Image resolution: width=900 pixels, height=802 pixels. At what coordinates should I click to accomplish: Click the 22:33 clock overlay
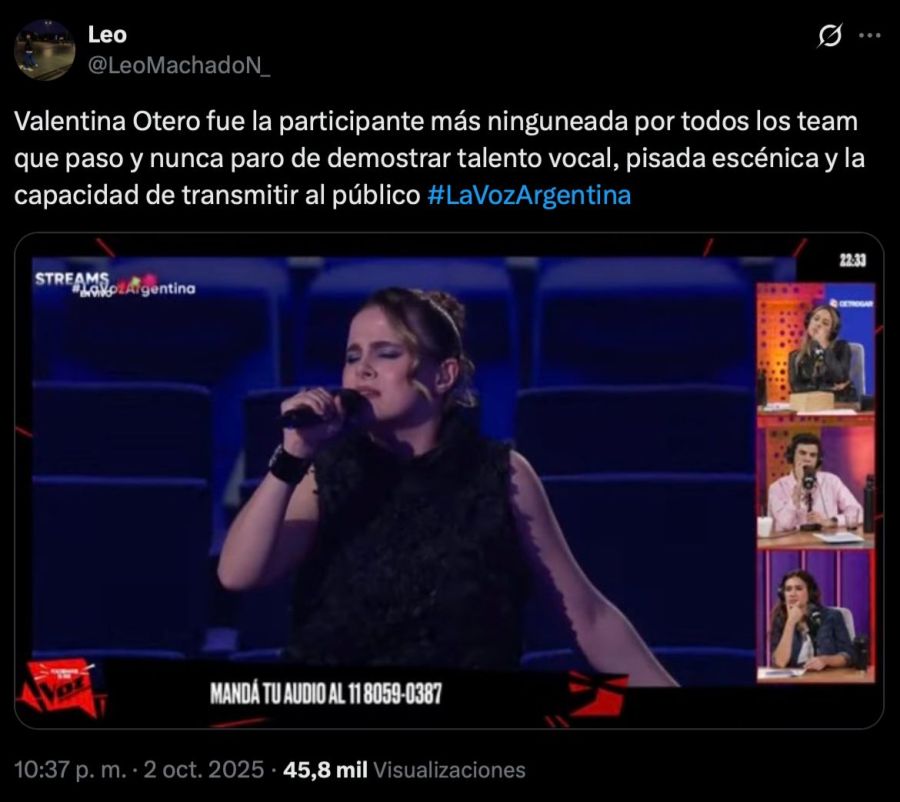point(853,261)
